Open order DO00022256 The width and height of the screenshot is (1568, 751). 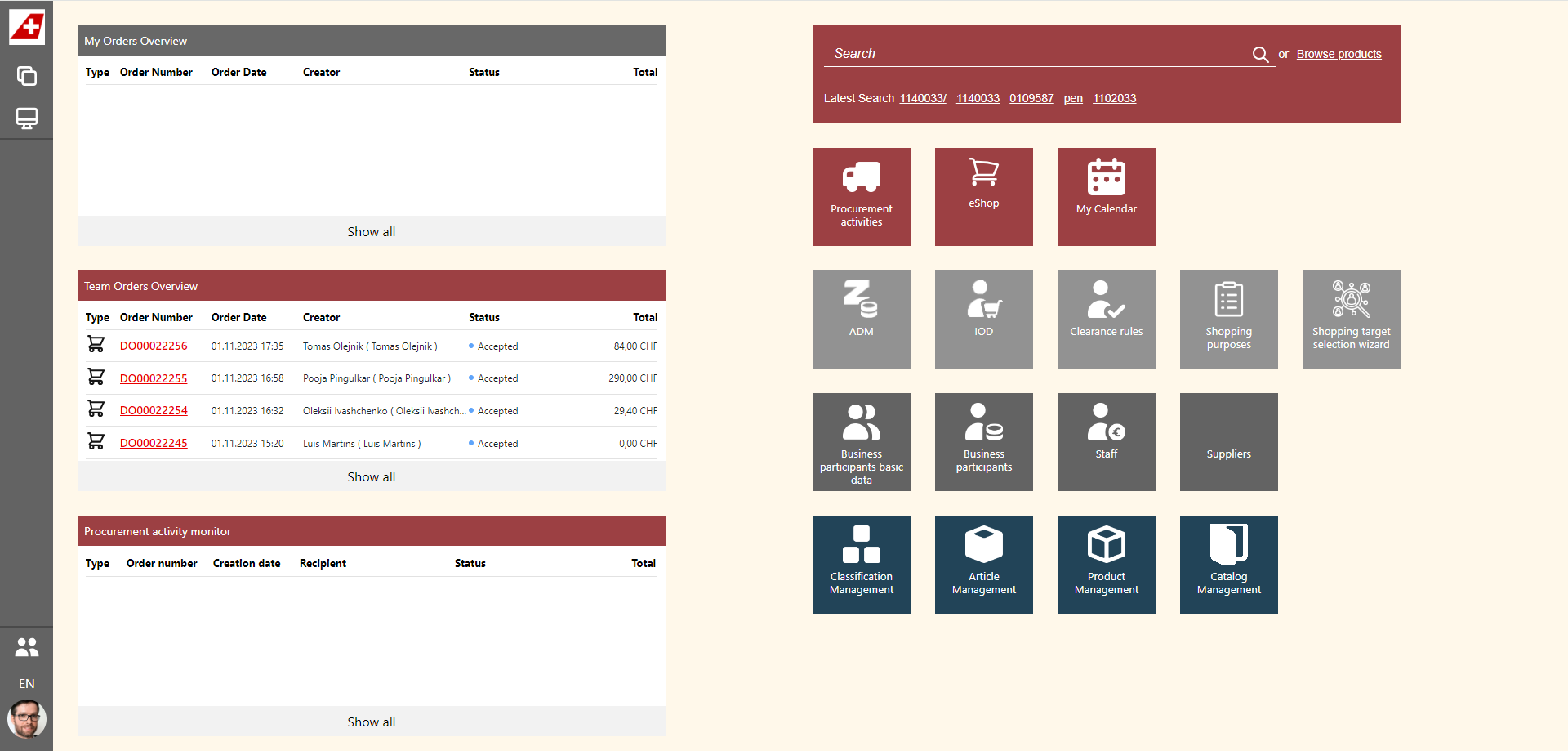coord(154,346)
